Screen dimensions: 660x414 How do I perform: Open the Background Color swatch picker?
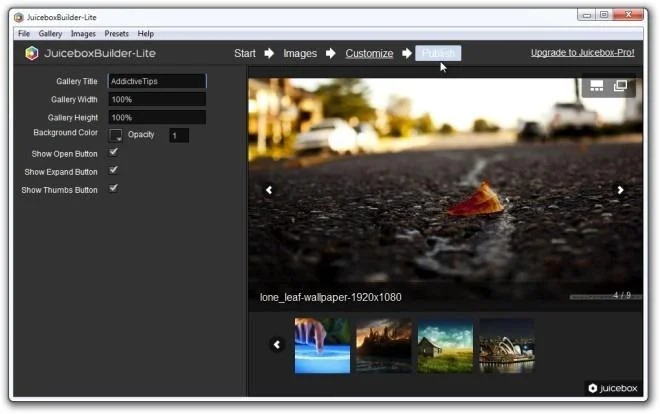pyautogui.click(x=115, y=135)
